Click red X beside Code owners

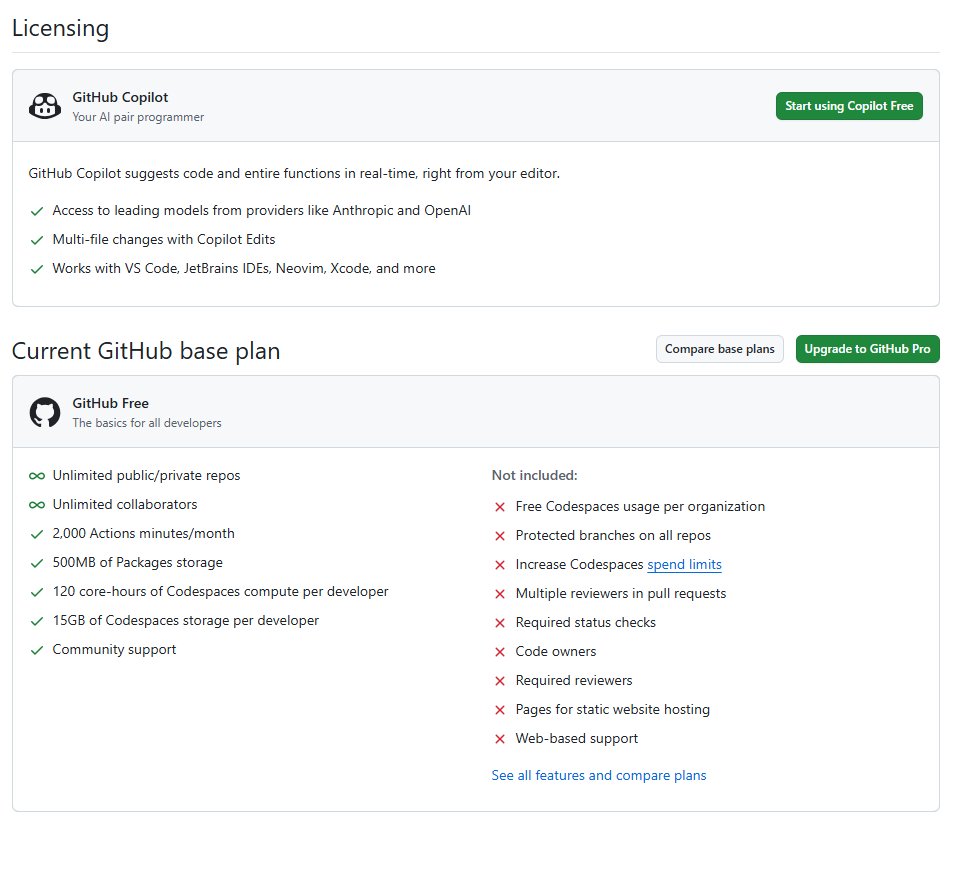pos(500,651)
